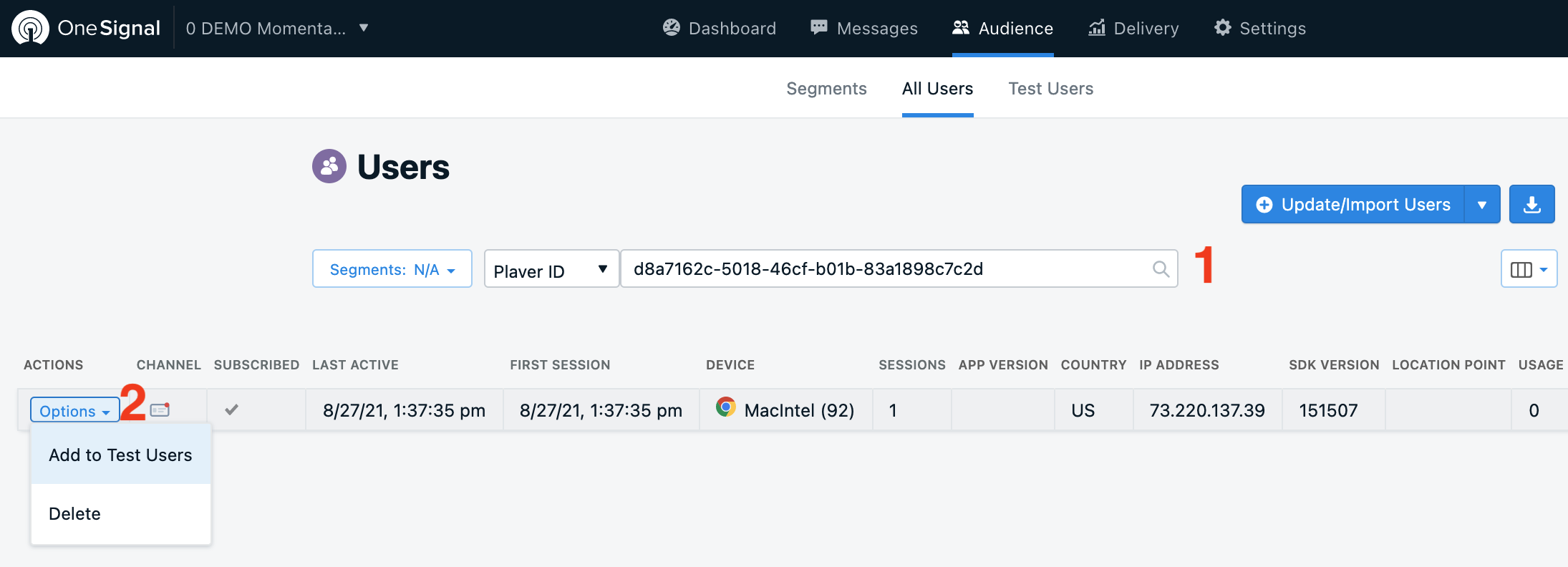1568x567 pixels.
Task: Switch to Test Users tab
Action: point(1050,88)
